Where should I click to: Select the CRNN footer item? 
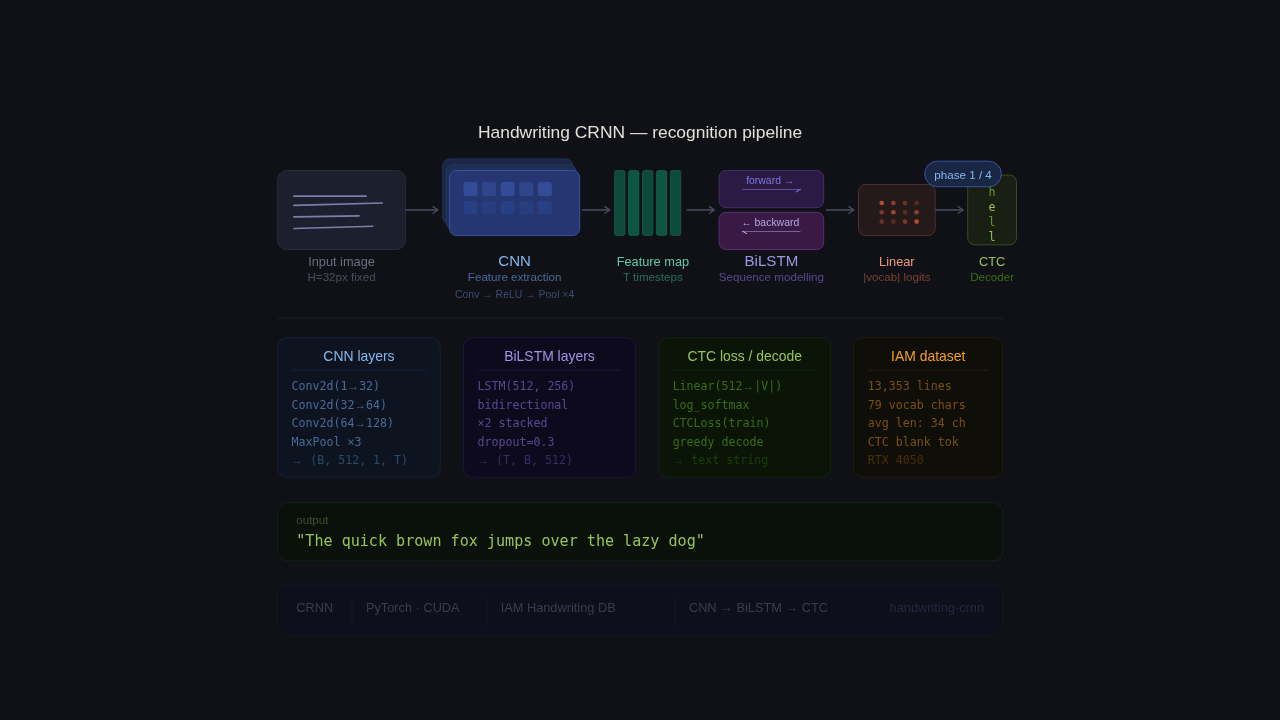[314, 608]
